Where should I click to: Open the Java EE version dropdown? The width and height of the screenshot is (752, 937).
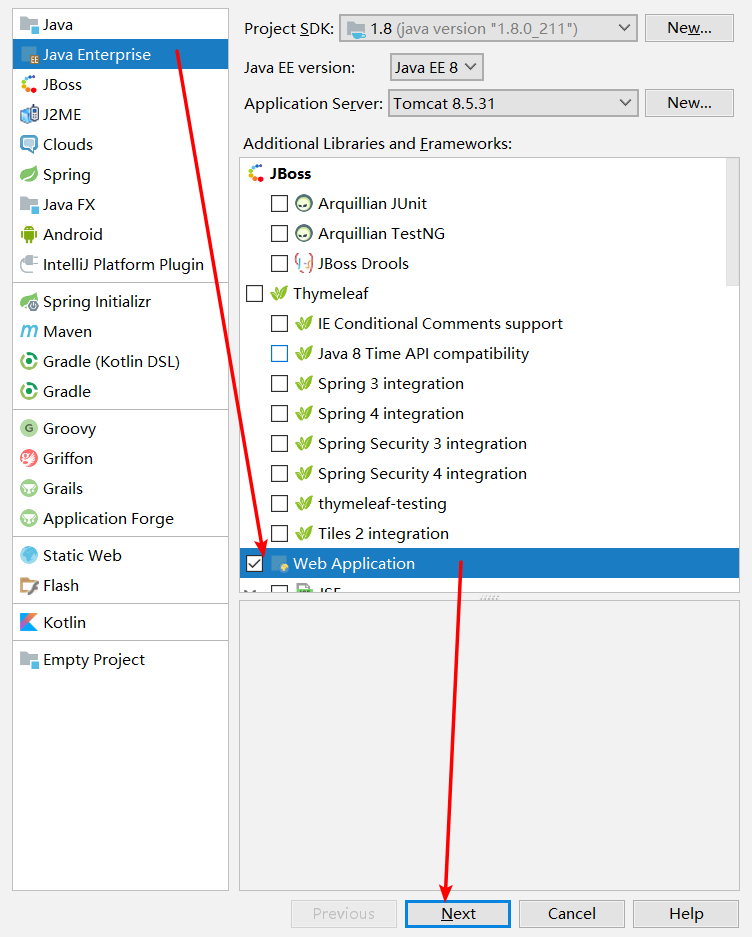(437, 68)
